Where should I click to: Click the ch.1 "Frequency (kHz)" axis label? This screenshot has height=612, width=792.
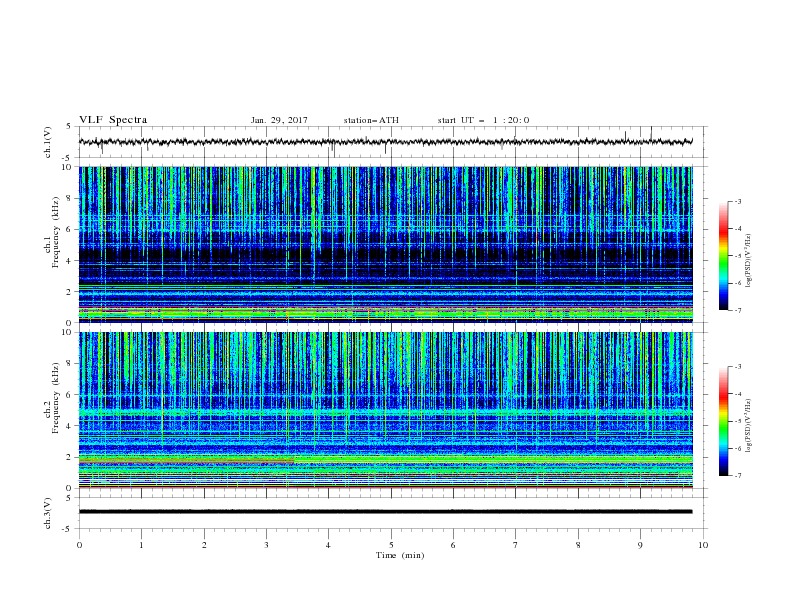click(x=56, y=233)
